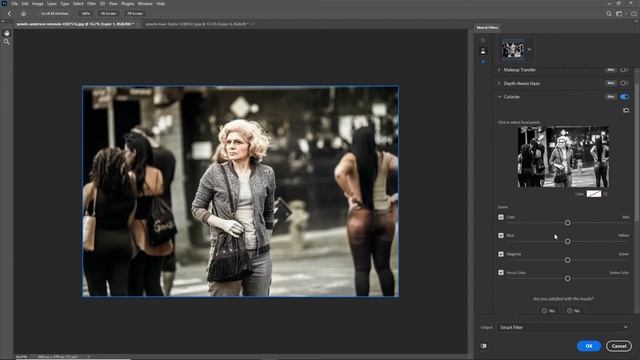Close the second document tab
Screen dimensions: 640x360
click(x=252, y=24)
